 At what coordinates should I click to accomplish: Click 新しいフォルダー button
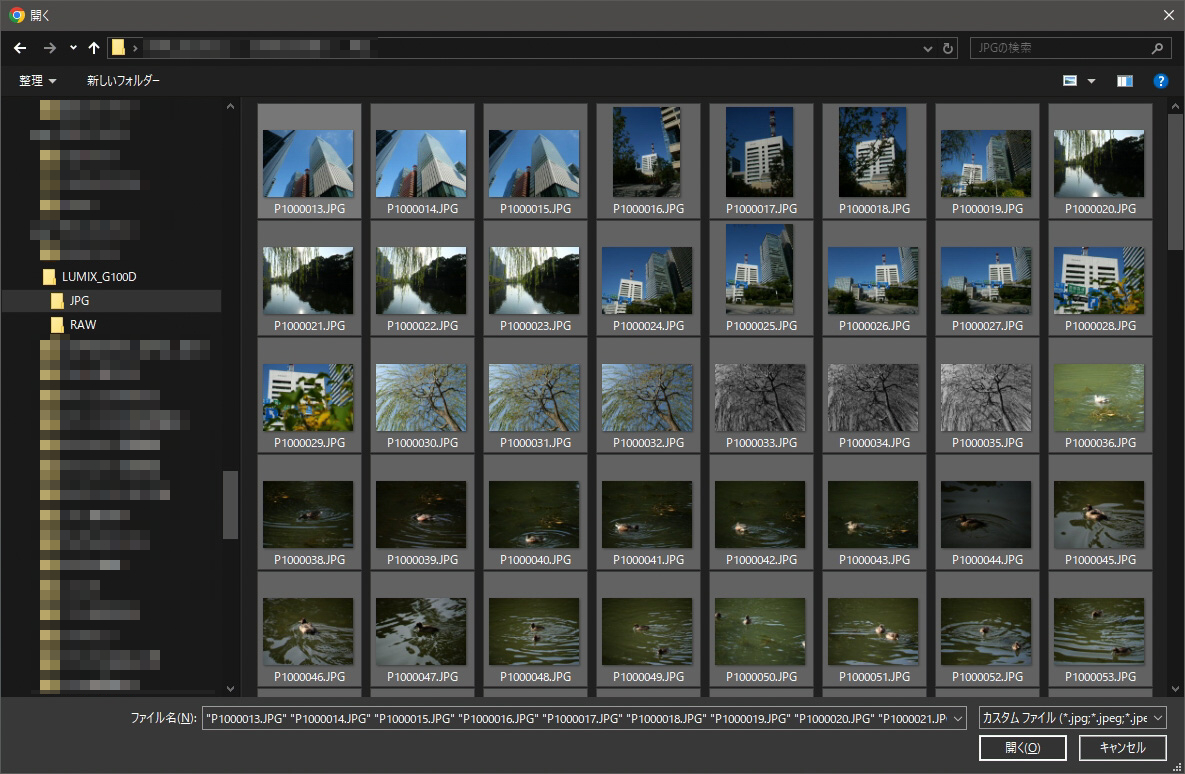coord(123,80)
